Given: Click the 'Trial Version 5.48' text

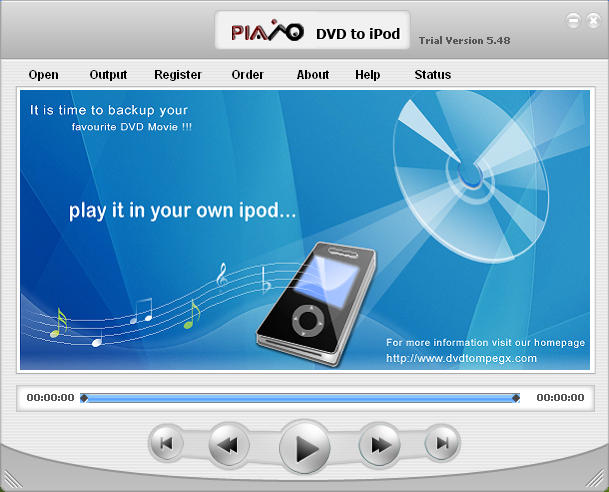Looking at the screenshot, I should 465,40.
